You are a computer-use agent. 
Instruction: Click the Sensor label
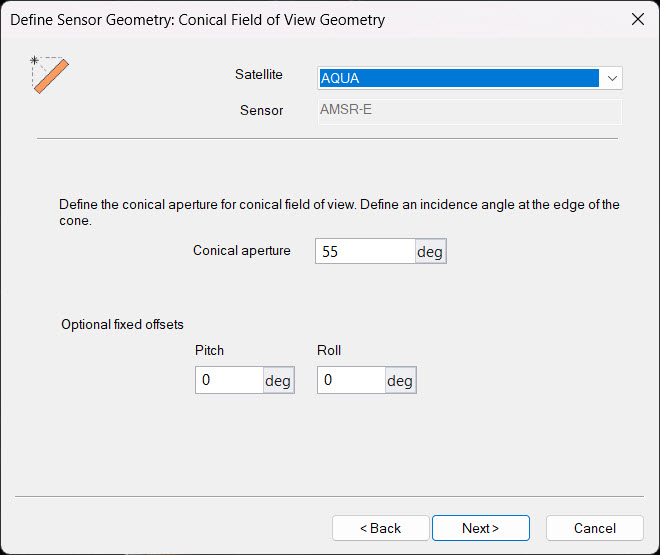(x=261, y=110)
